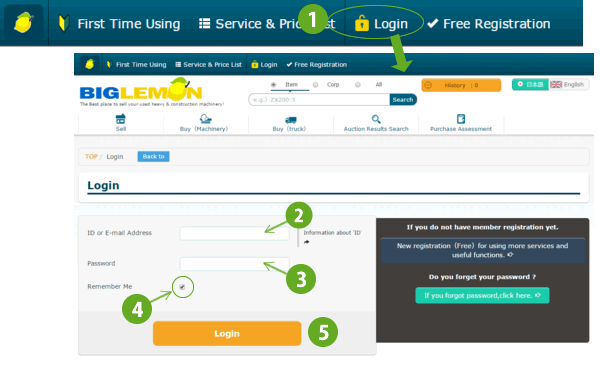Open Buy (truck) icon
Viewport: 600px width, 366px height.
[x=290, y=120]
